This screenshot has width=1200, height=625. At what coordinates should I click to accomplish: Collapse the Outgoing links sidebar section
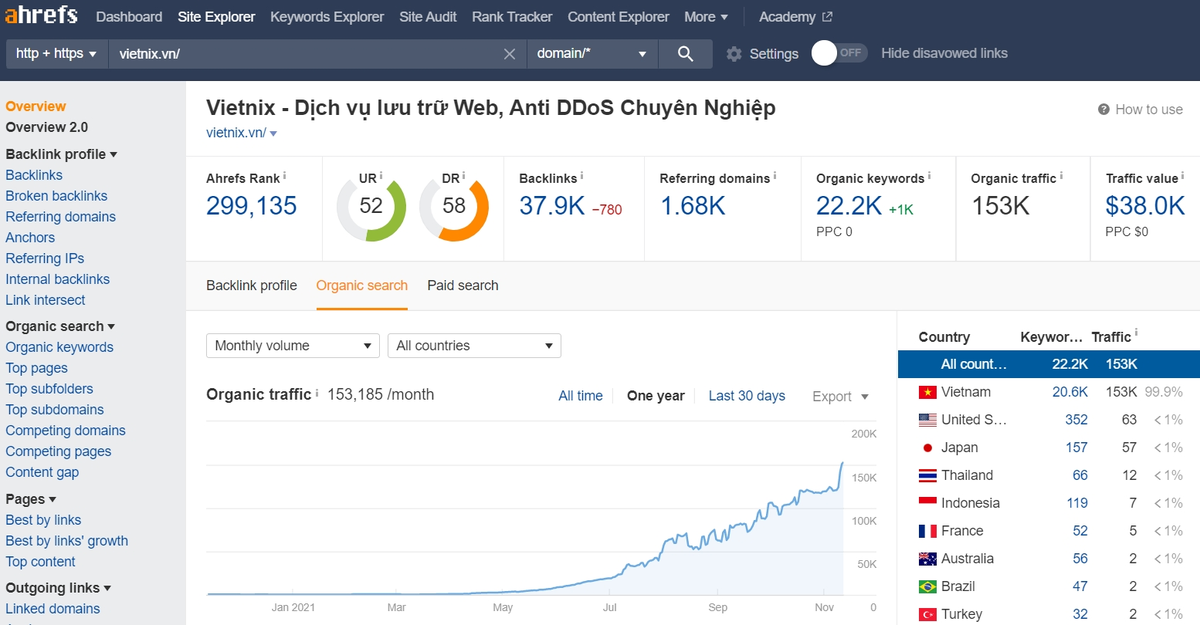coord(59,588)
